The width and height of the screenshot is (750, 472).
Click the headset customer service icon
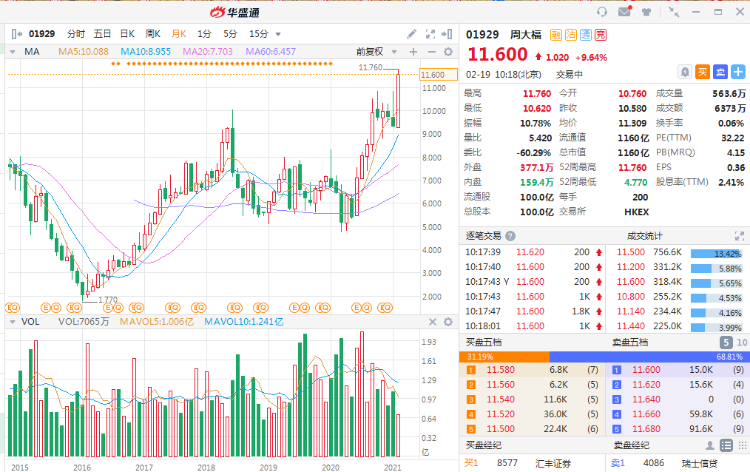[x=602, y=12]
